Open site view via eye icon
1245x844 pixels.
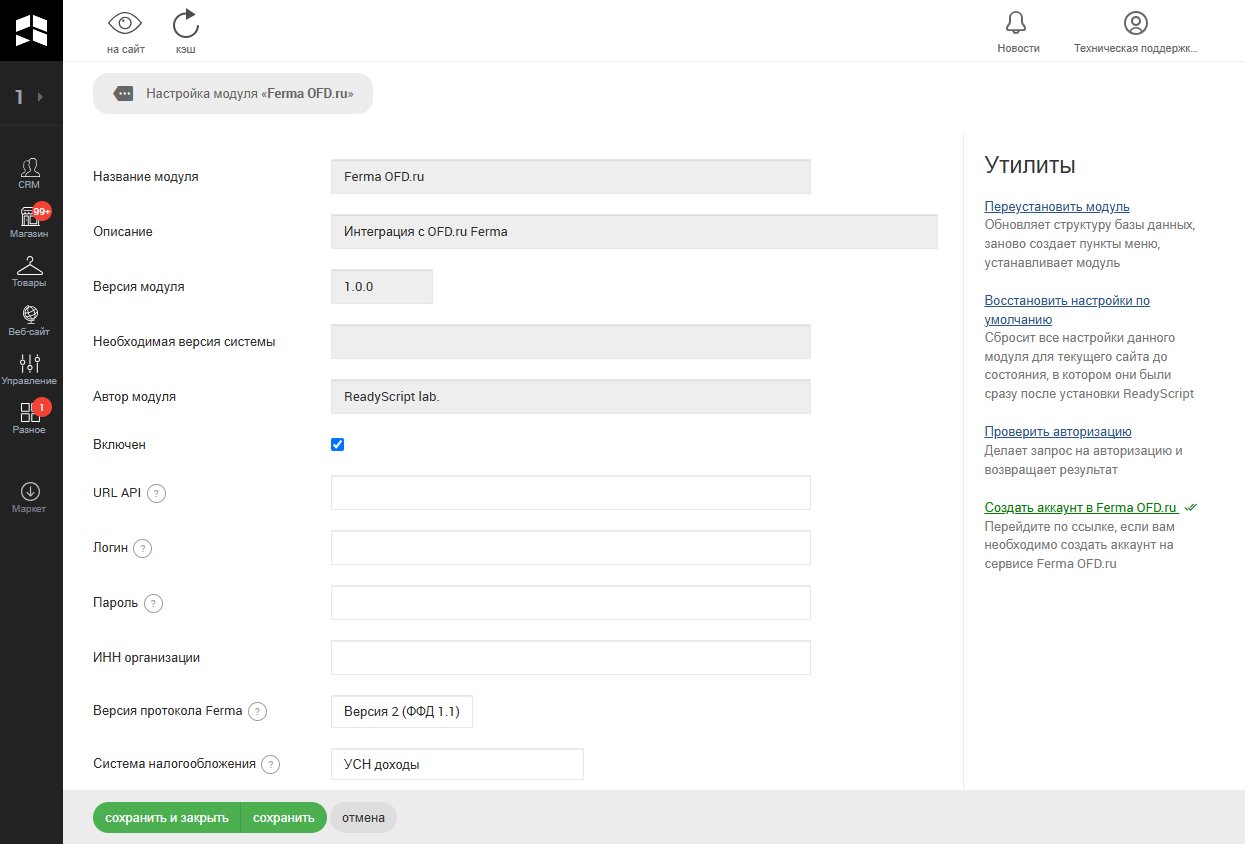pos(125,24)
